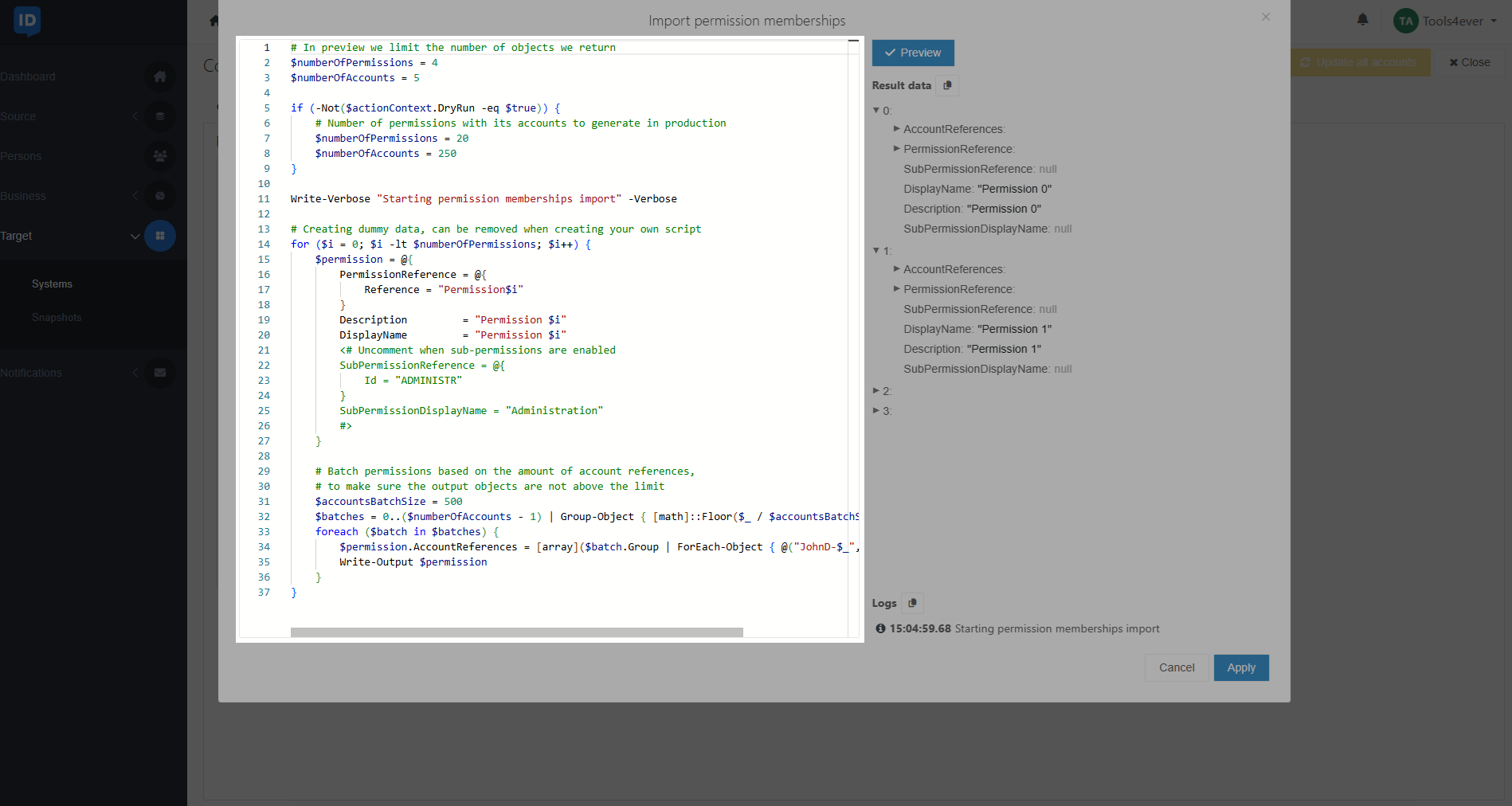Expand PermissionReference under item 1
Screen dimensions: 1512x806
tap(897, 289)
